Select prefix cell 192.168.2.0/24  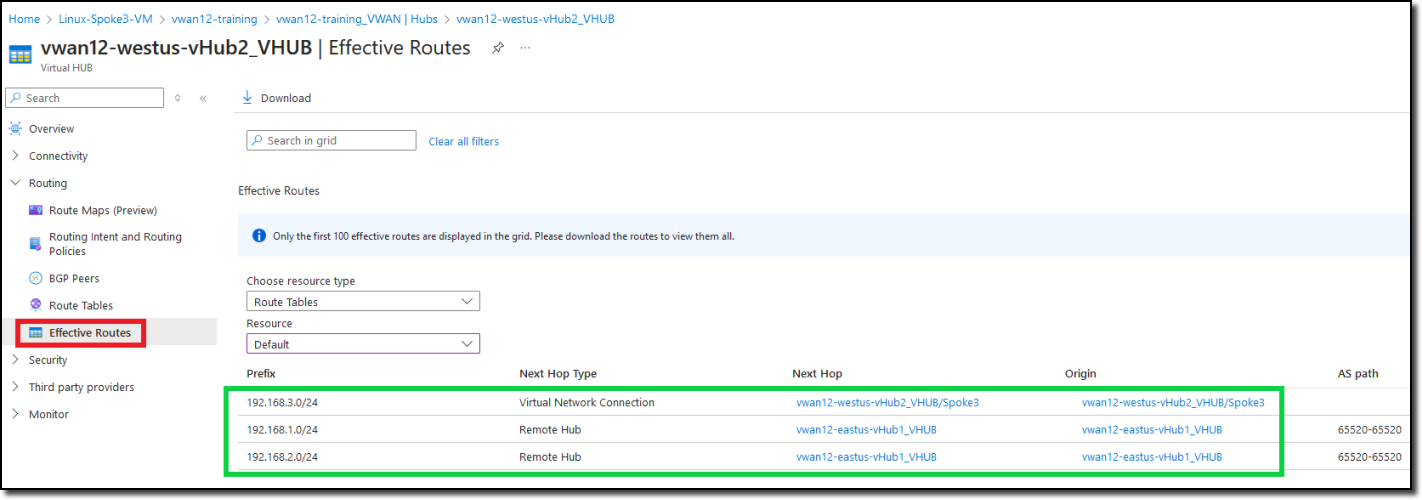point(282,457)
